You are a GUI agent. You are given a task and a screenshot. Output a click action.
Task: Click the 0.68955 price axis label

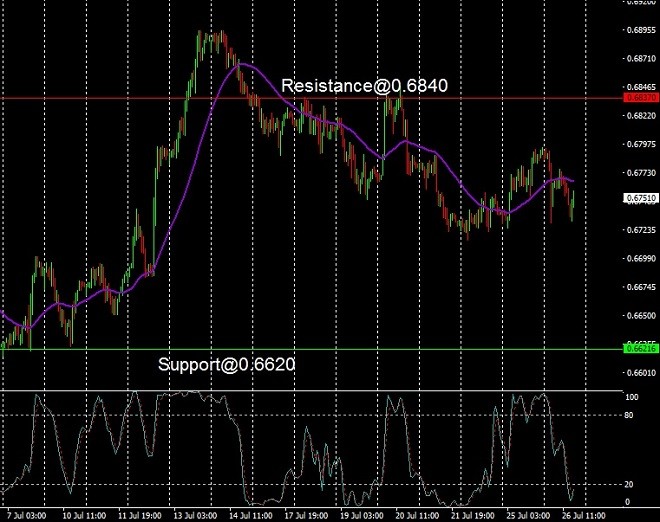tap(641, 30)
